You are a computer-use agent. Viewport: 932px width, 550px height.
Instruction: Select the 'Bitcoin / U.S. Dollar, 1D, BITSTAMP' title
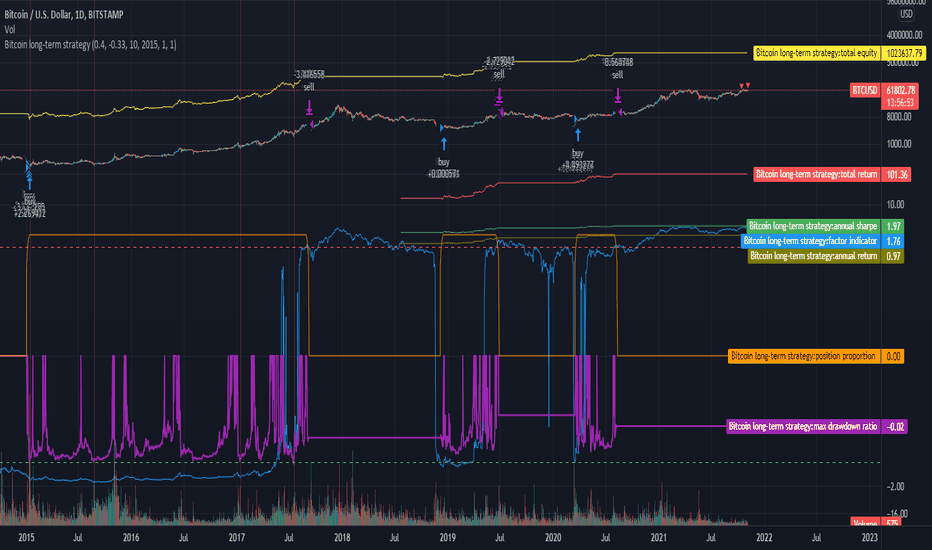tap(64, 15)
